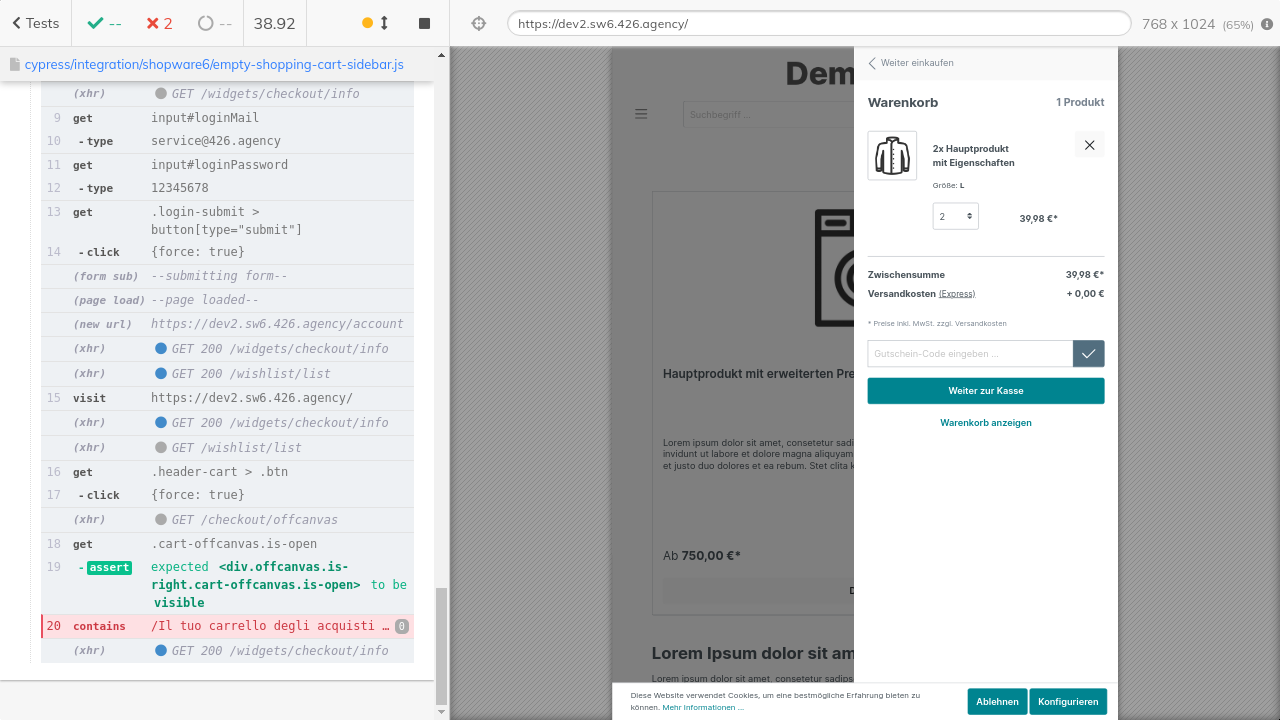Image resolution: width=1280 pixels, height=720 pixels.
Task: Click Weiter einkaufen to close cart
Action: pos(911,63)
